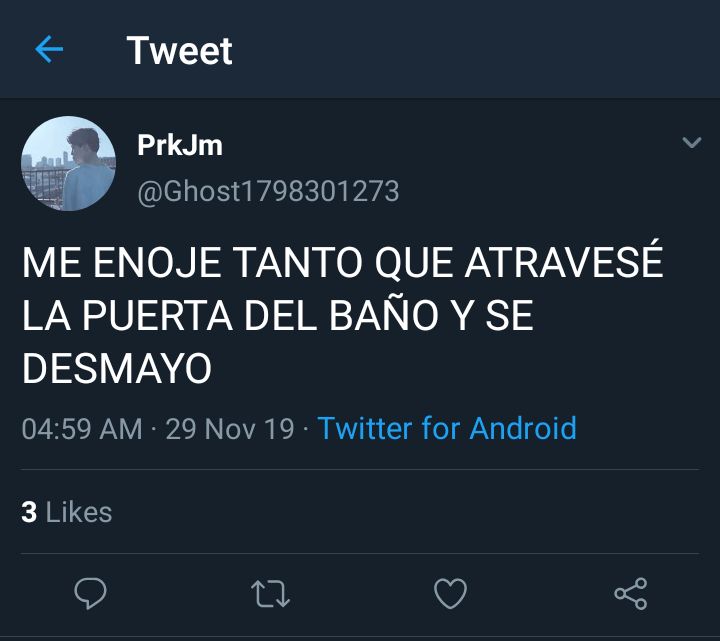Open the PrkJm display name

coord(180,145)
